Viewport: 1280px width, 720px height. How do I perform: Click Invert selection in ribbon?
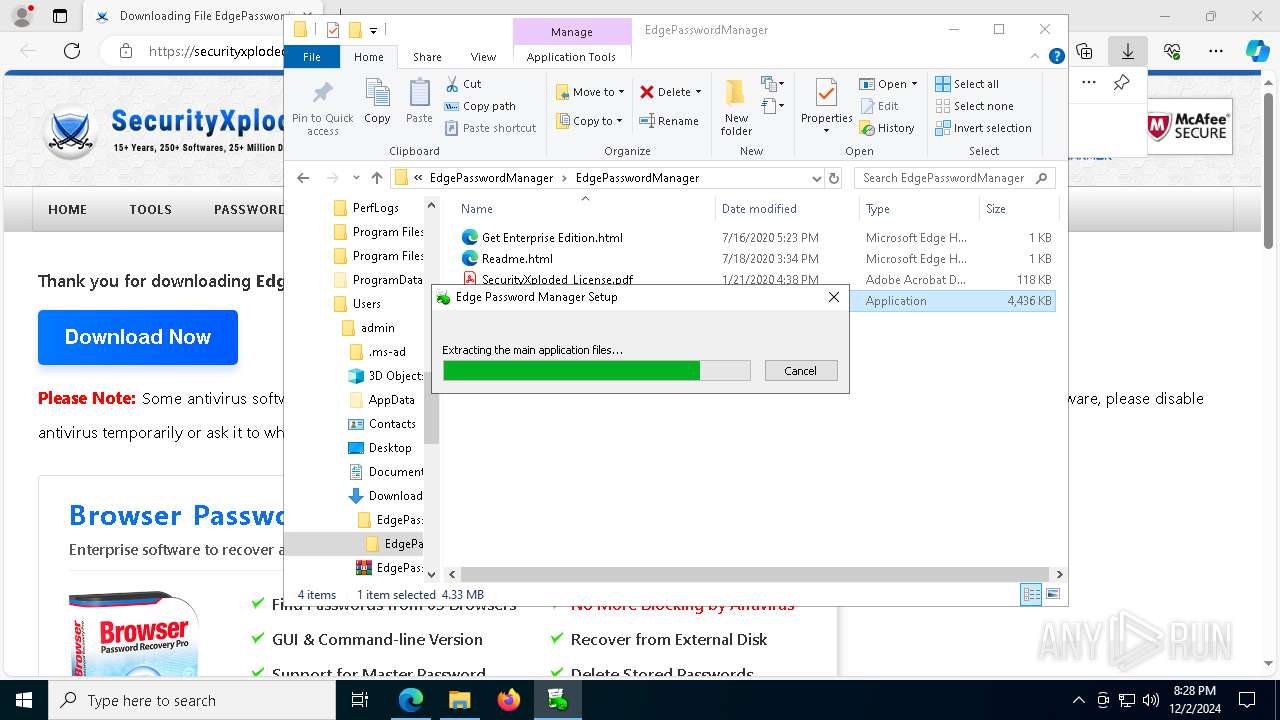983,128
